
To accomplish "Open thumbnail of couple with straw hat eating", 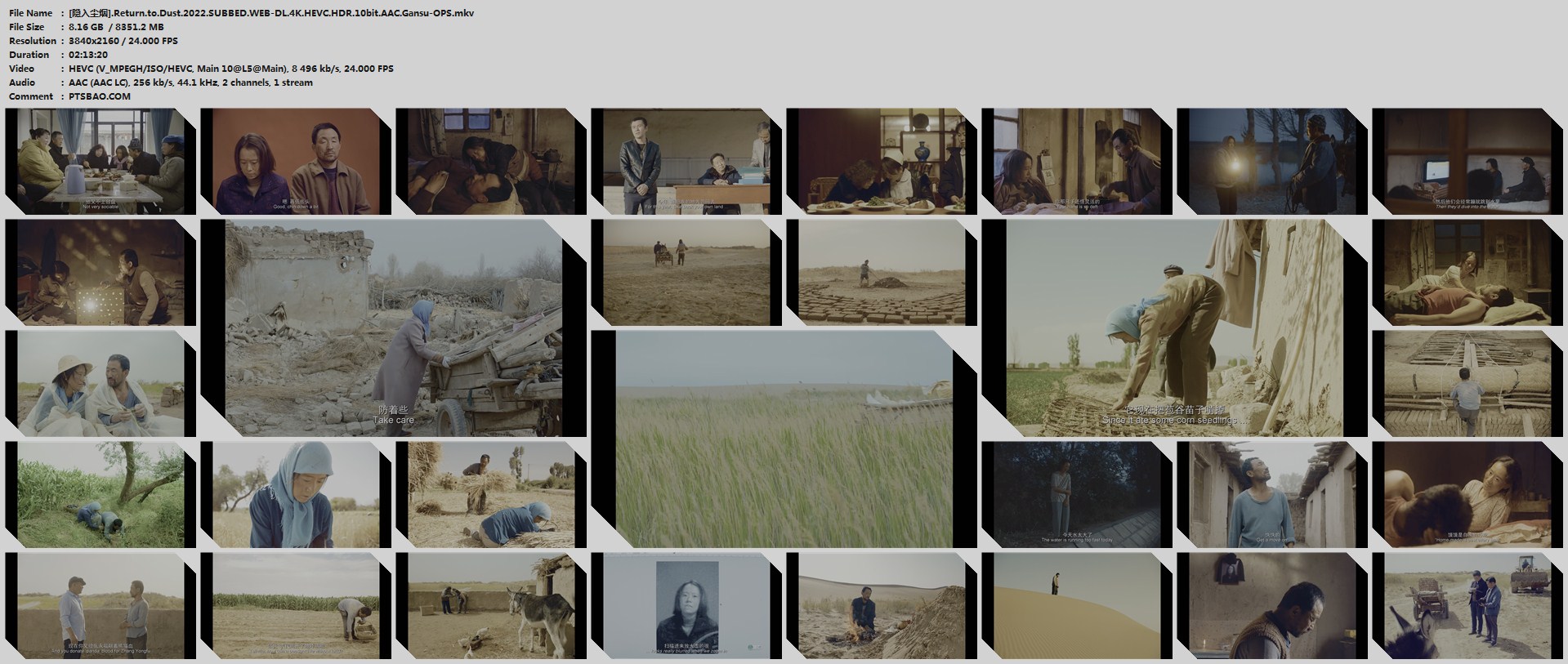I will [101, 384].
